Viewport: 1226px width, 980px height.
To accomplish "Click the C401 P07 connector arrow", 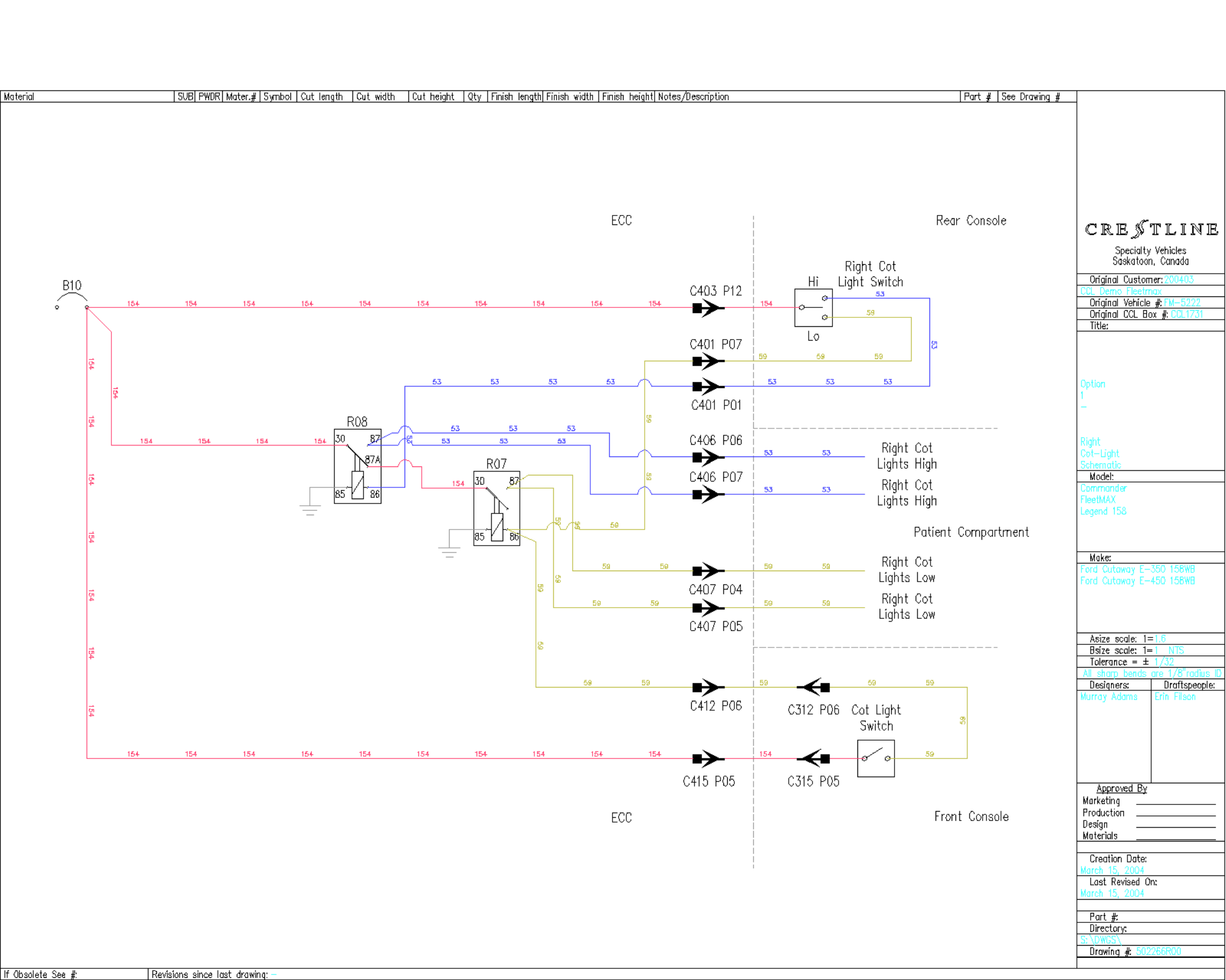I will tap(708, 361).
